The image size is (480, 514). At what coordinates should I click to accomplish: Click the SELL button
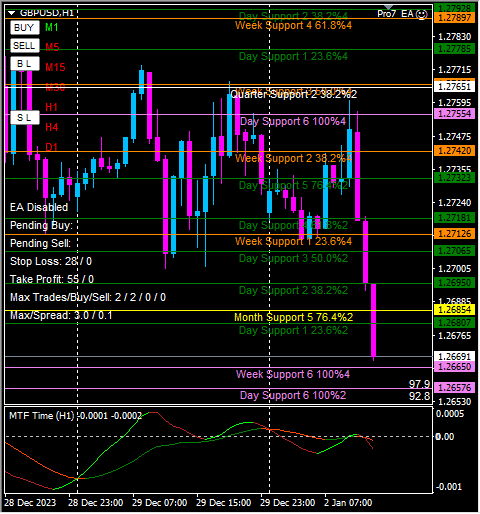(x=25, y=45)
